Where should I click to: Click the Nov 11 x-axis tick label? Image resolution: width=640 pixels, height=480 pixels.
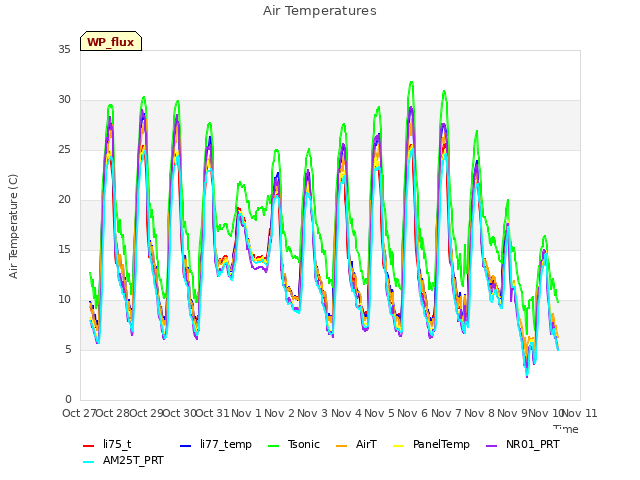coord(580,413)
